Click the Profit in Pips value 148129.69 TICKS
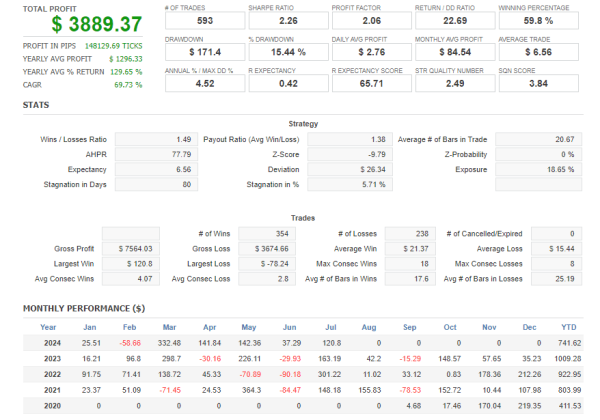Screen dimensions: 600x420 113,46
